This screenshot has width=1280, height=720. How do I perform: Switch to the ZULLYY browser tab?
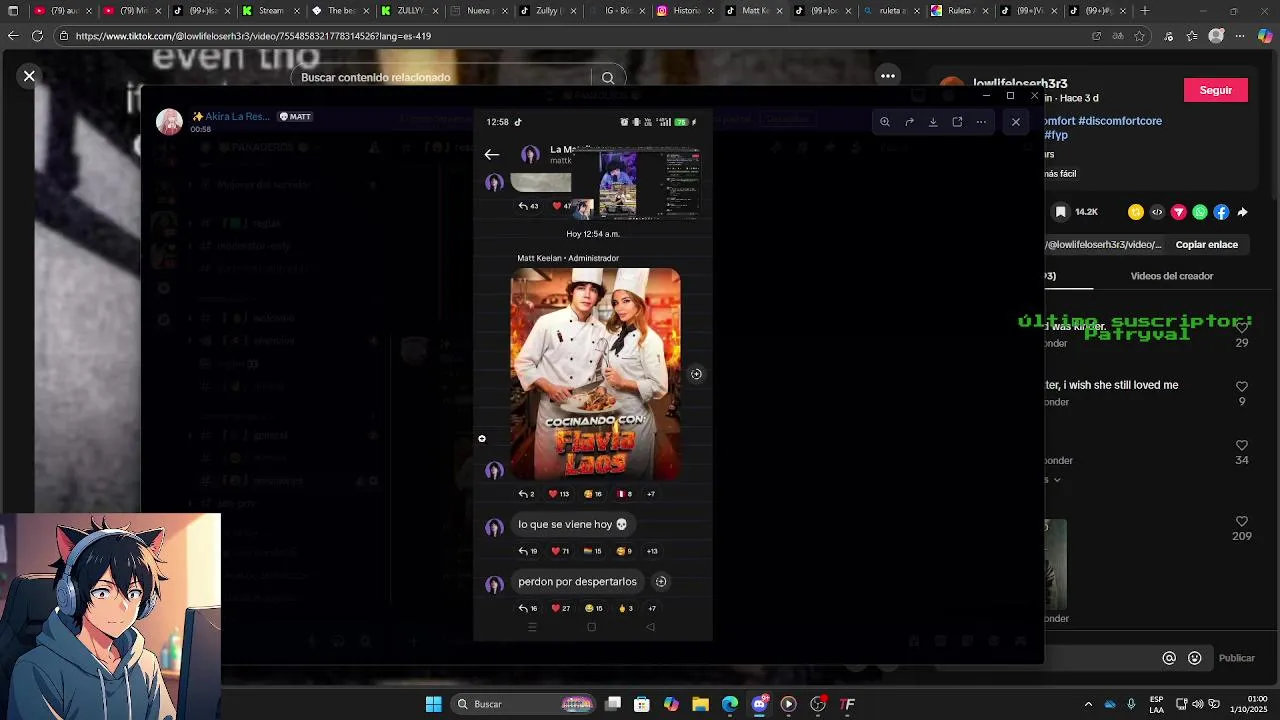point(410,11)
